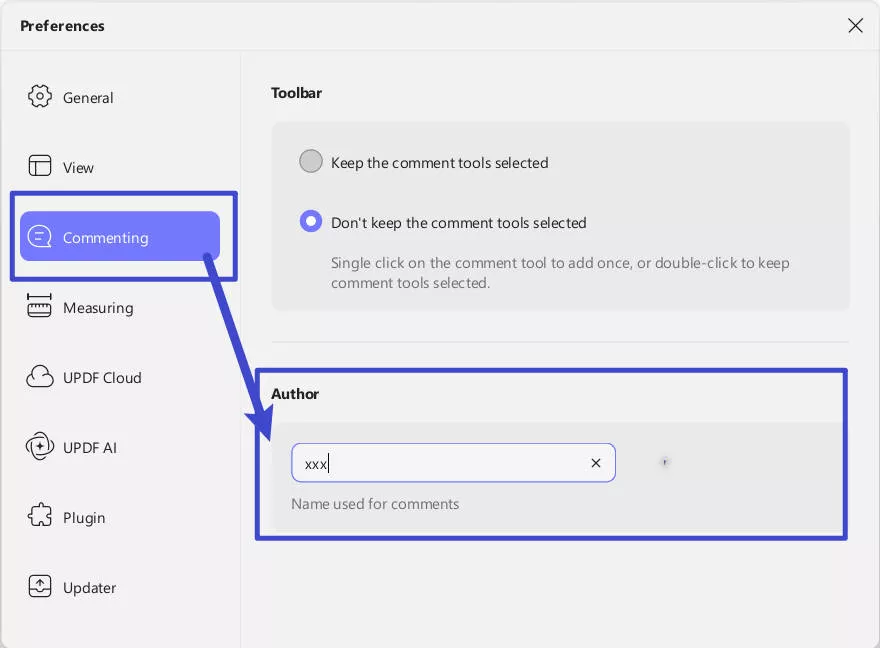Switch to the Measuring tab label
The width and height of the screenshot is (880, 648).
[98, 308]
